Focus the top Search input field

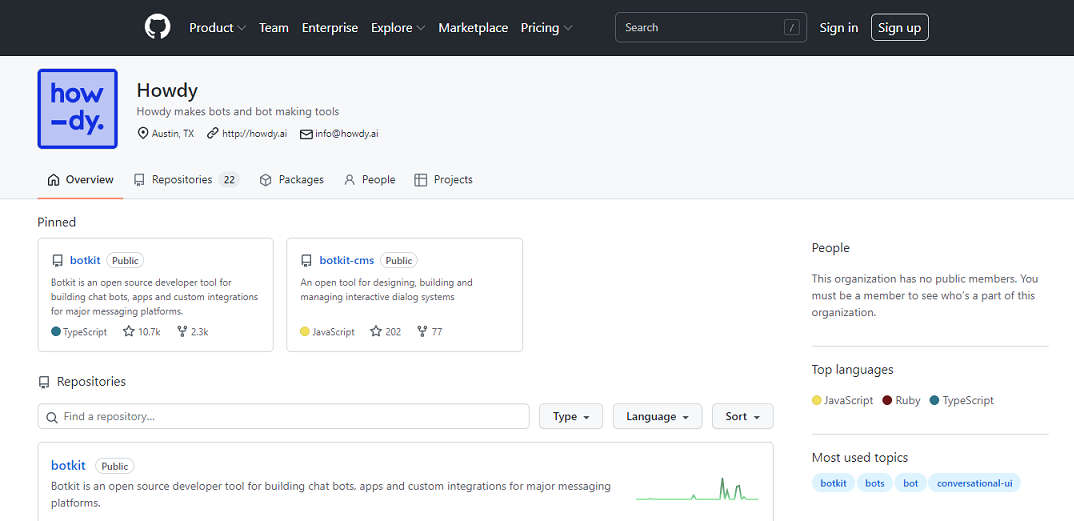tap(711, 27)
